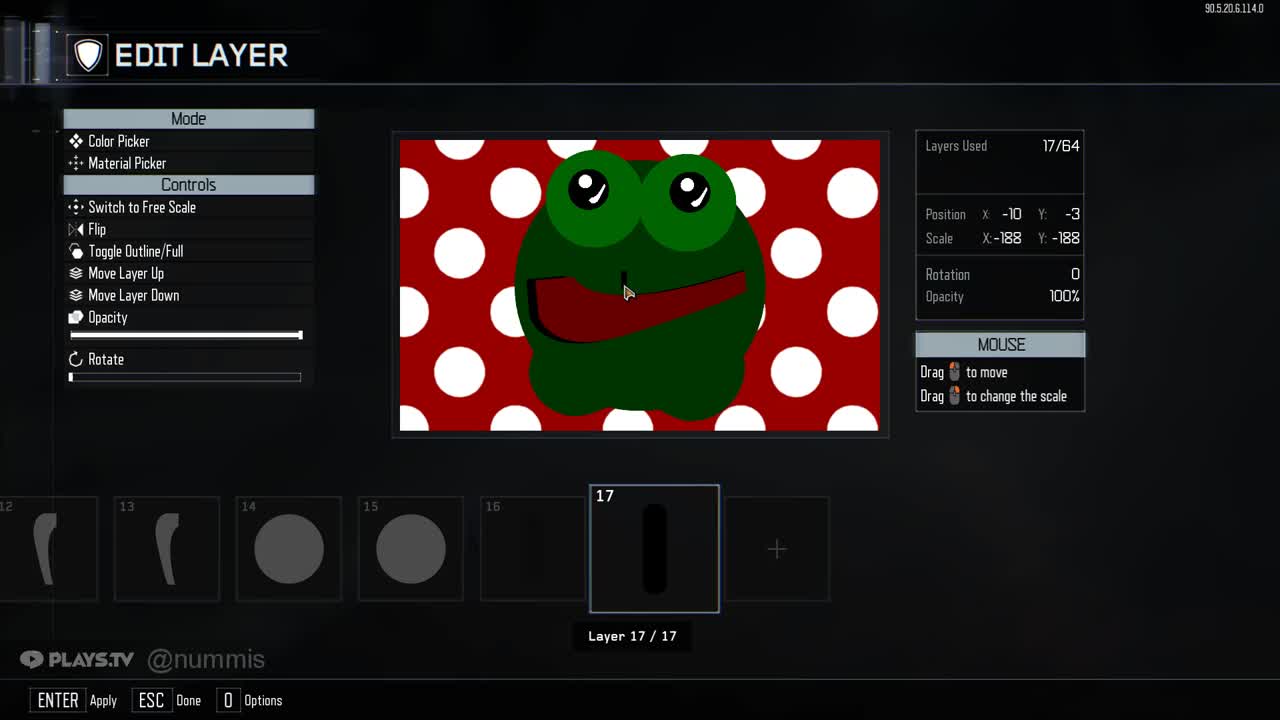
Task: Click the ENTER Apply button
Action: pos(74,700)
